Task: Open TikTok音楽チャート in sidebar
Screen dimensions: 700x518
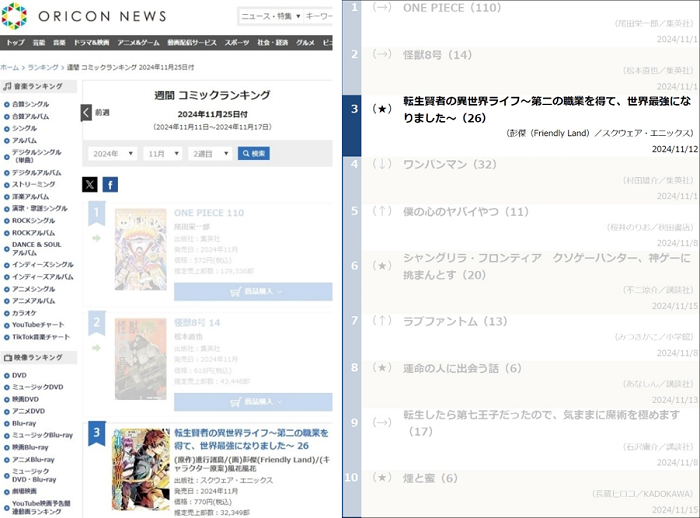Action: 41,337
